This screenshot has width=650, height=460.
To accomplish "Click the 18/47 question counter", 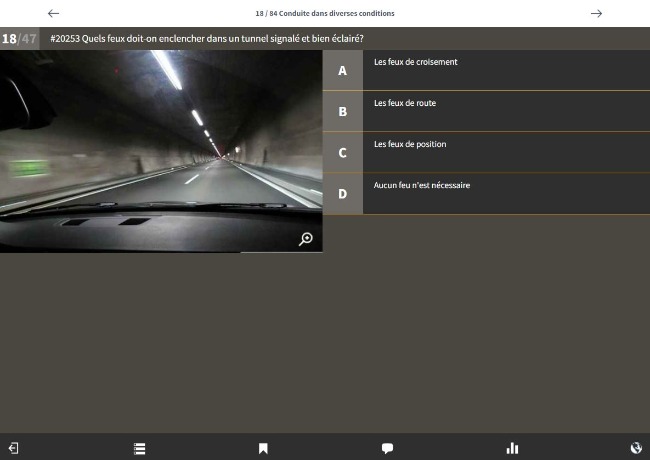I will [x=19, y=39].
